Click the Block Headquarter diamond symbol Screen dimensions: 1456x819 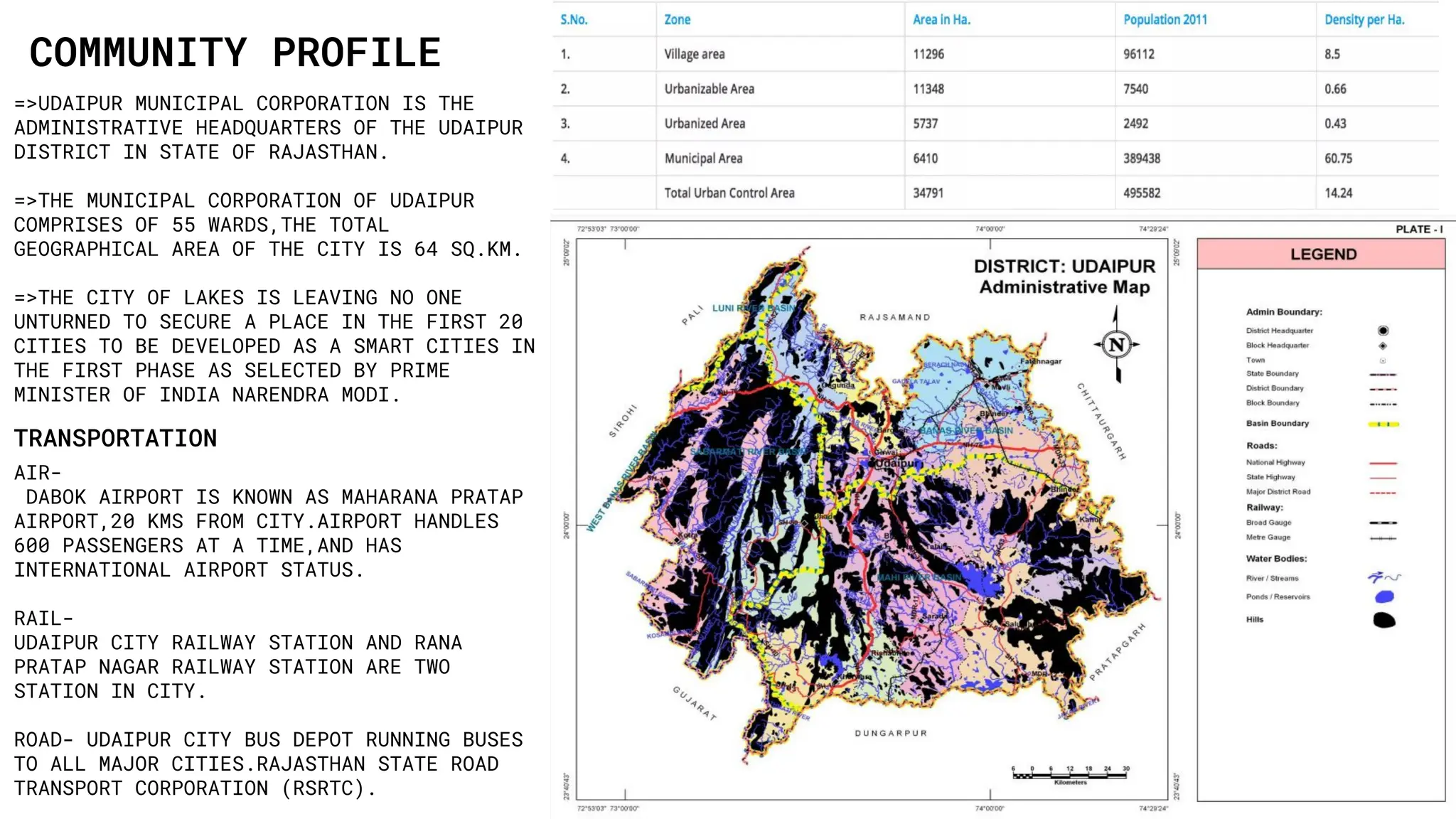tap(1383, 346)
